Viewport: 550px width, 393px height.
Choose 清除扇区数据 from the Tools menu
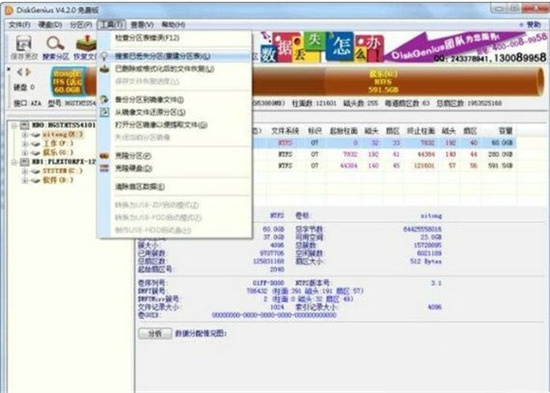click(140, 187)
